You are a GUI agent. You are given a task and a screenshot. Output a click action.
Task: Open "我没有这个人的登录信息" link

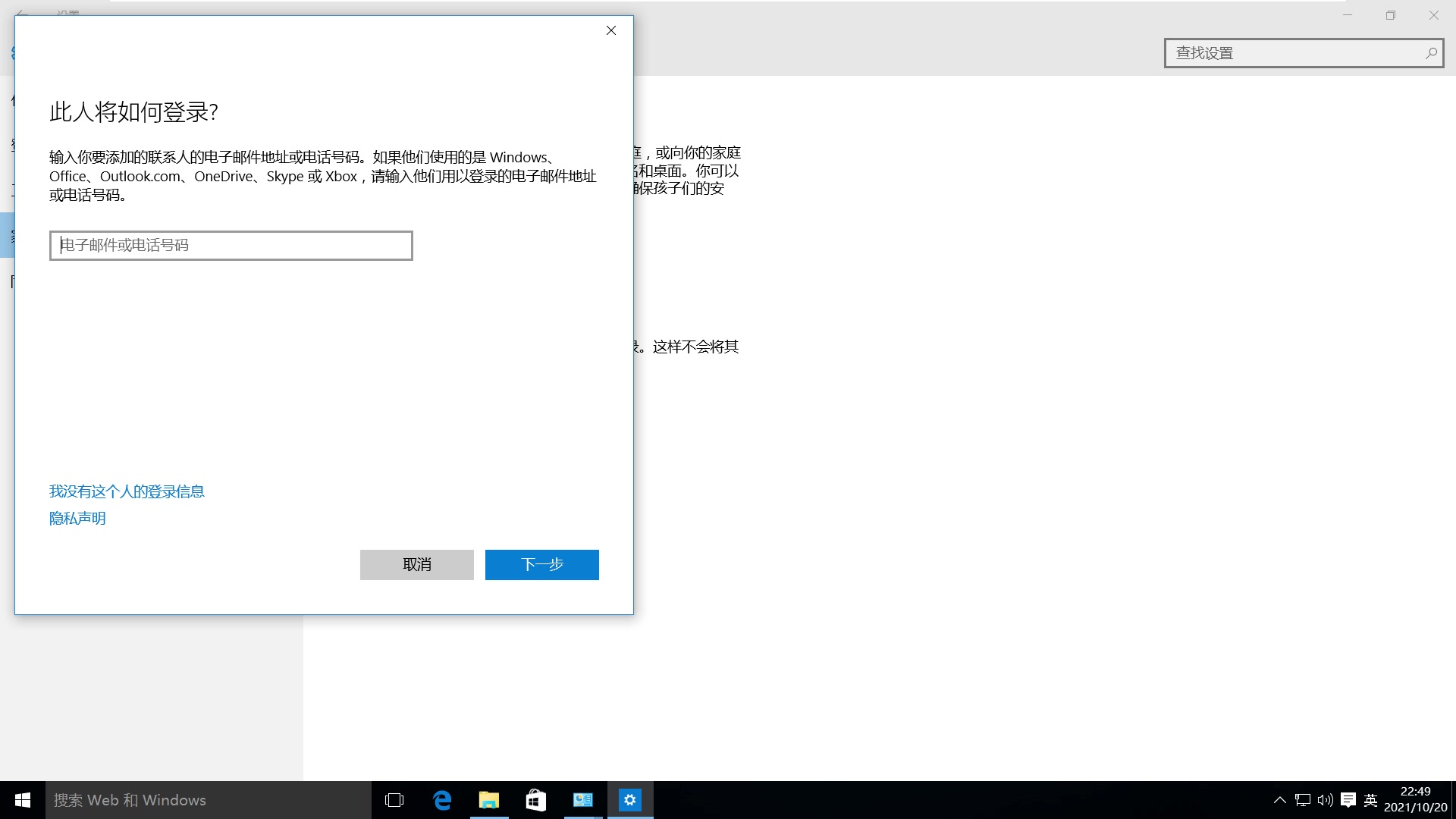(127, 491)
